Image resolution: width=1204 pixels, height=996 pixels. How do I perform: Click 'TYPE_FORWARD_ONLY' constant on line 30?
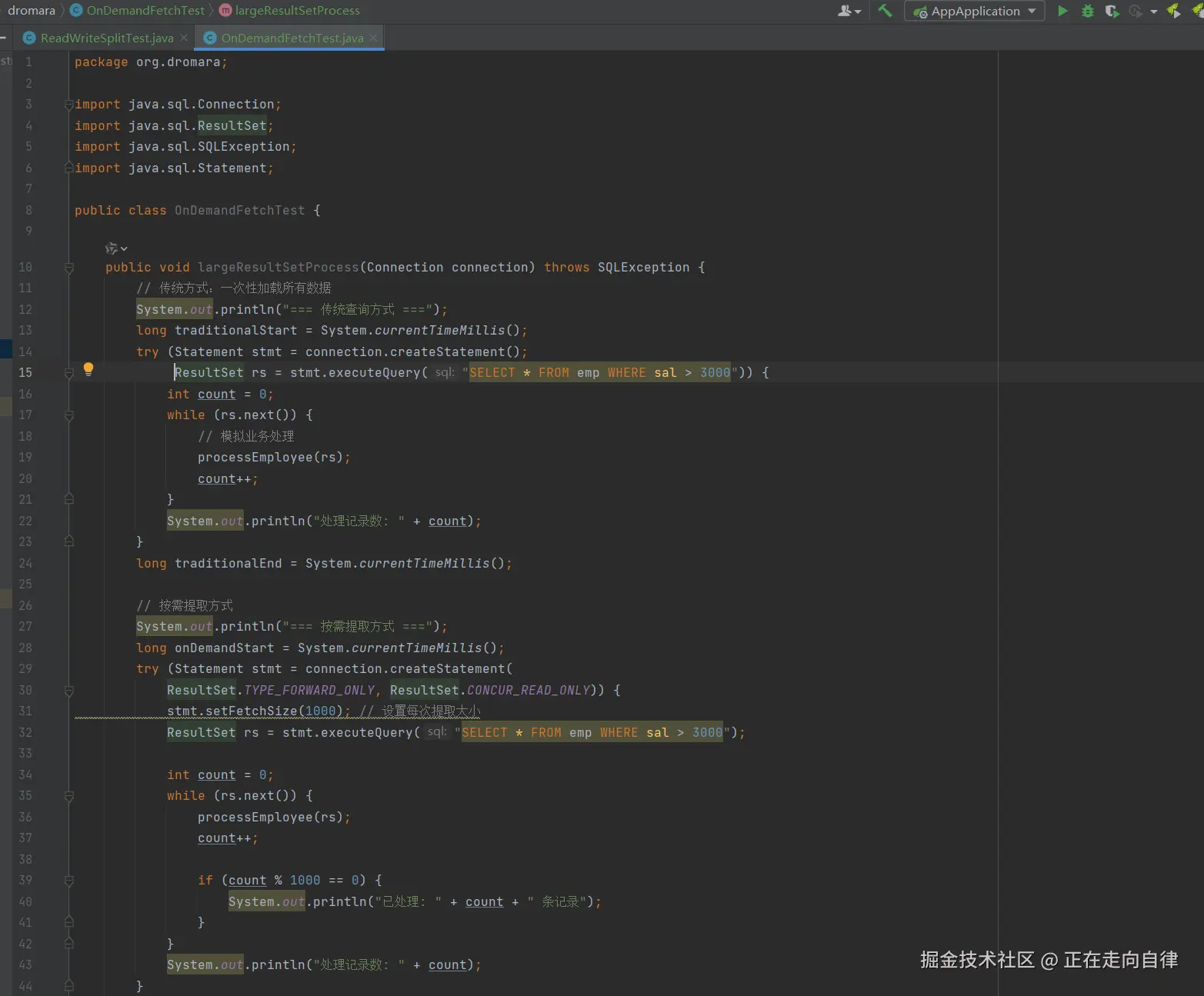point(309,691)
